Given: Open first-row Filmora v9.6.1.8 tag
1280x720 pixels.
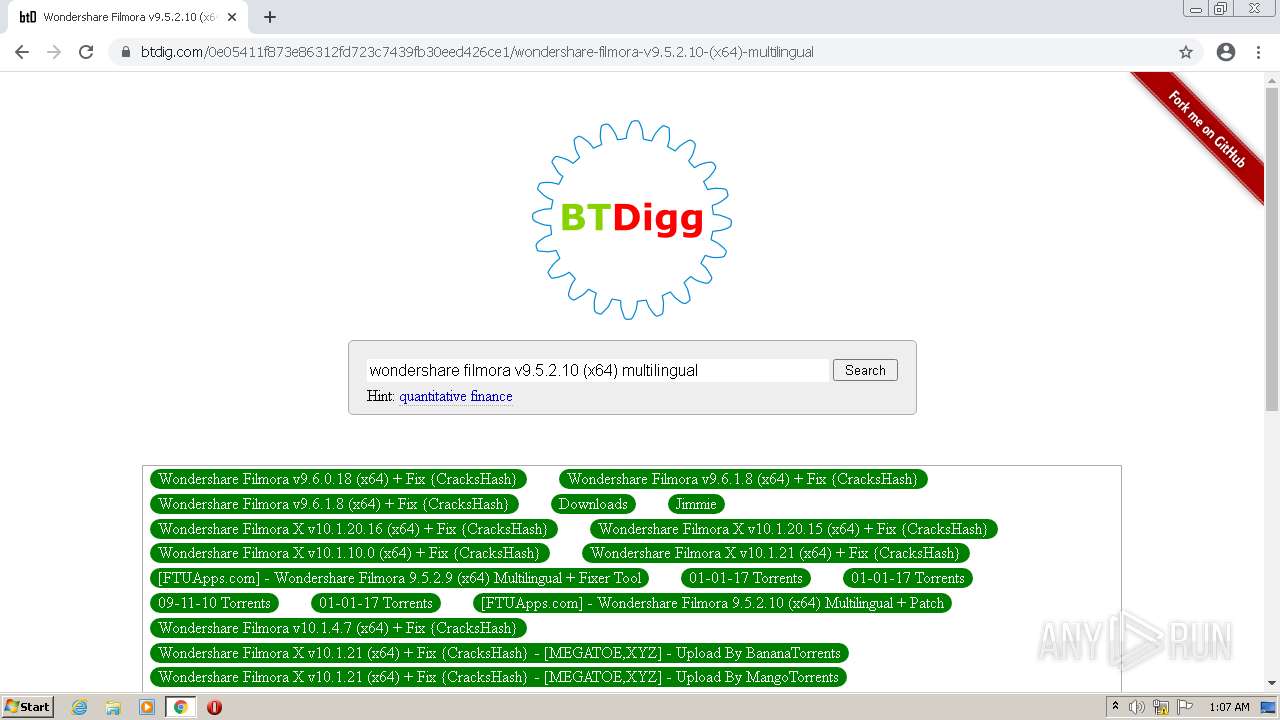Looking at the screenshot, I should click(x=743, y=479).
